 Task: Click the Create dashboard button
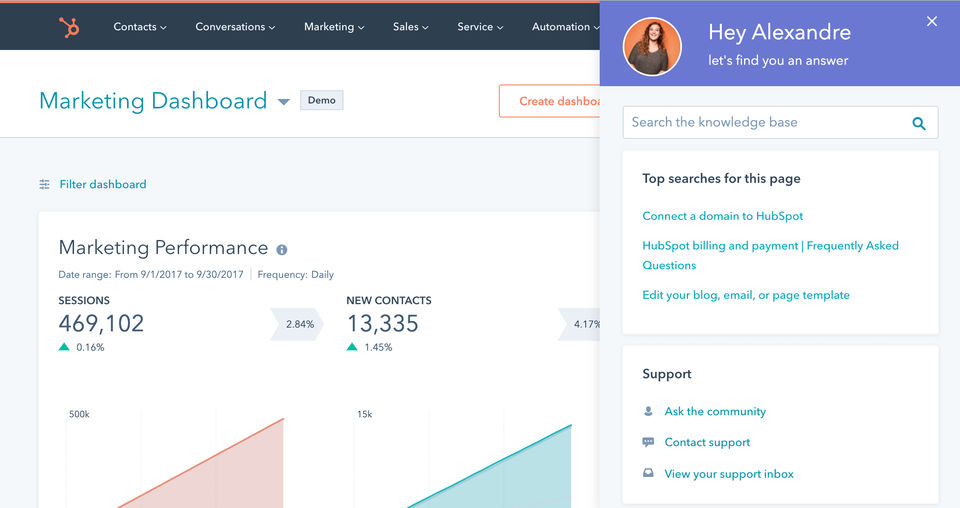click(x=550, y=101)
